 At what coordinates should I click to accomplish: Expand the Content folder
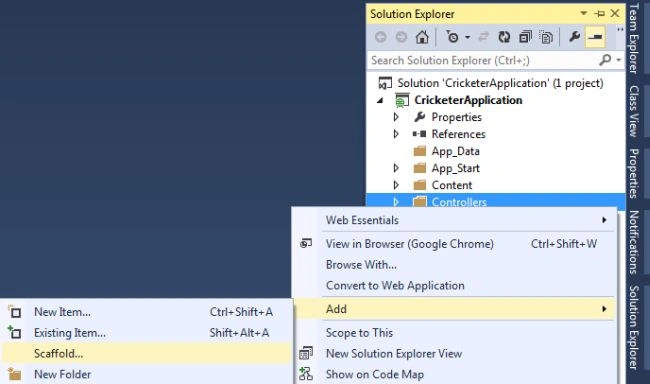pos(396,185)
